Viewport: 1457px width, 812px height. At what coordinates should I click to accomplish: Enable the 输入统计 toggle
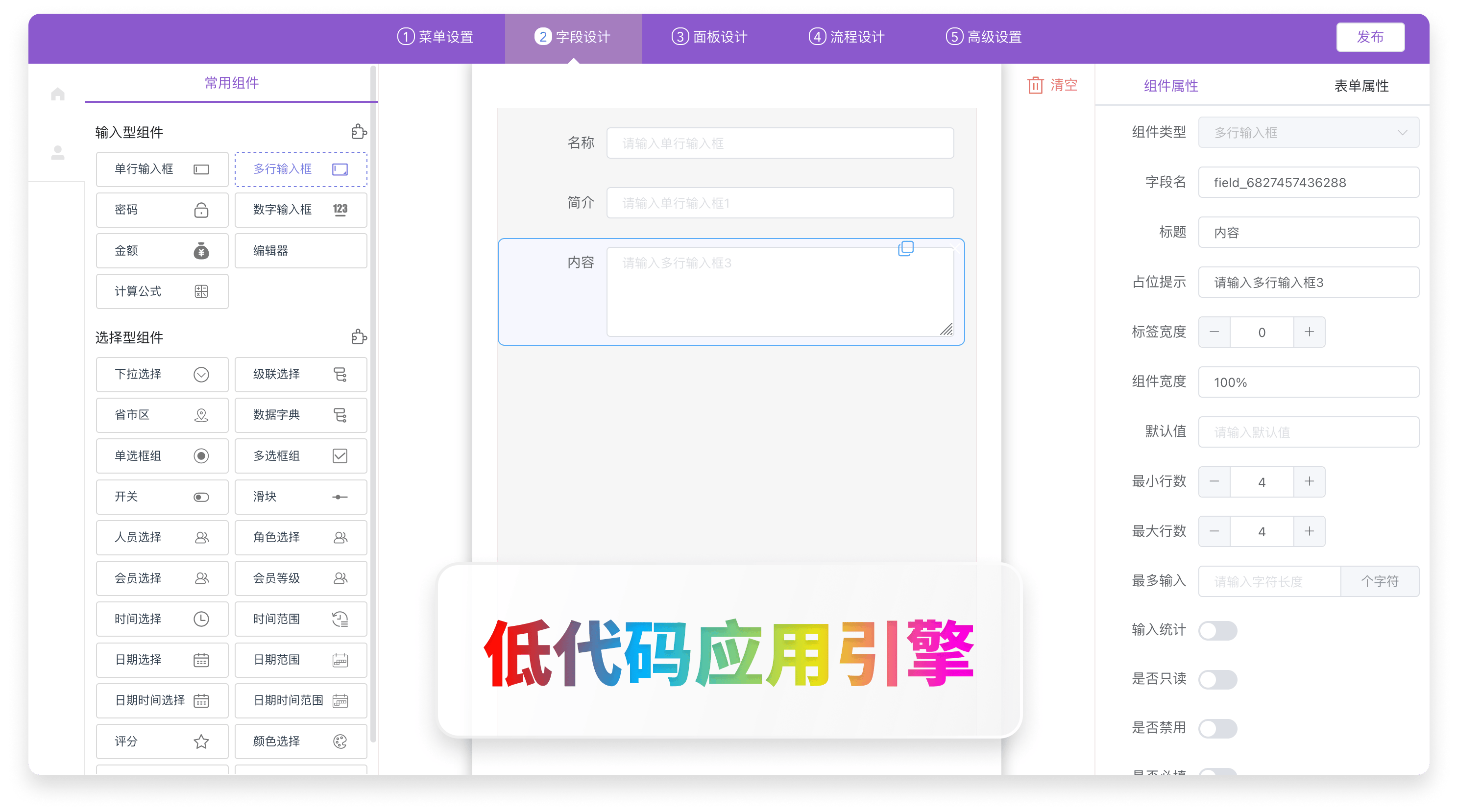(1219, 630)
